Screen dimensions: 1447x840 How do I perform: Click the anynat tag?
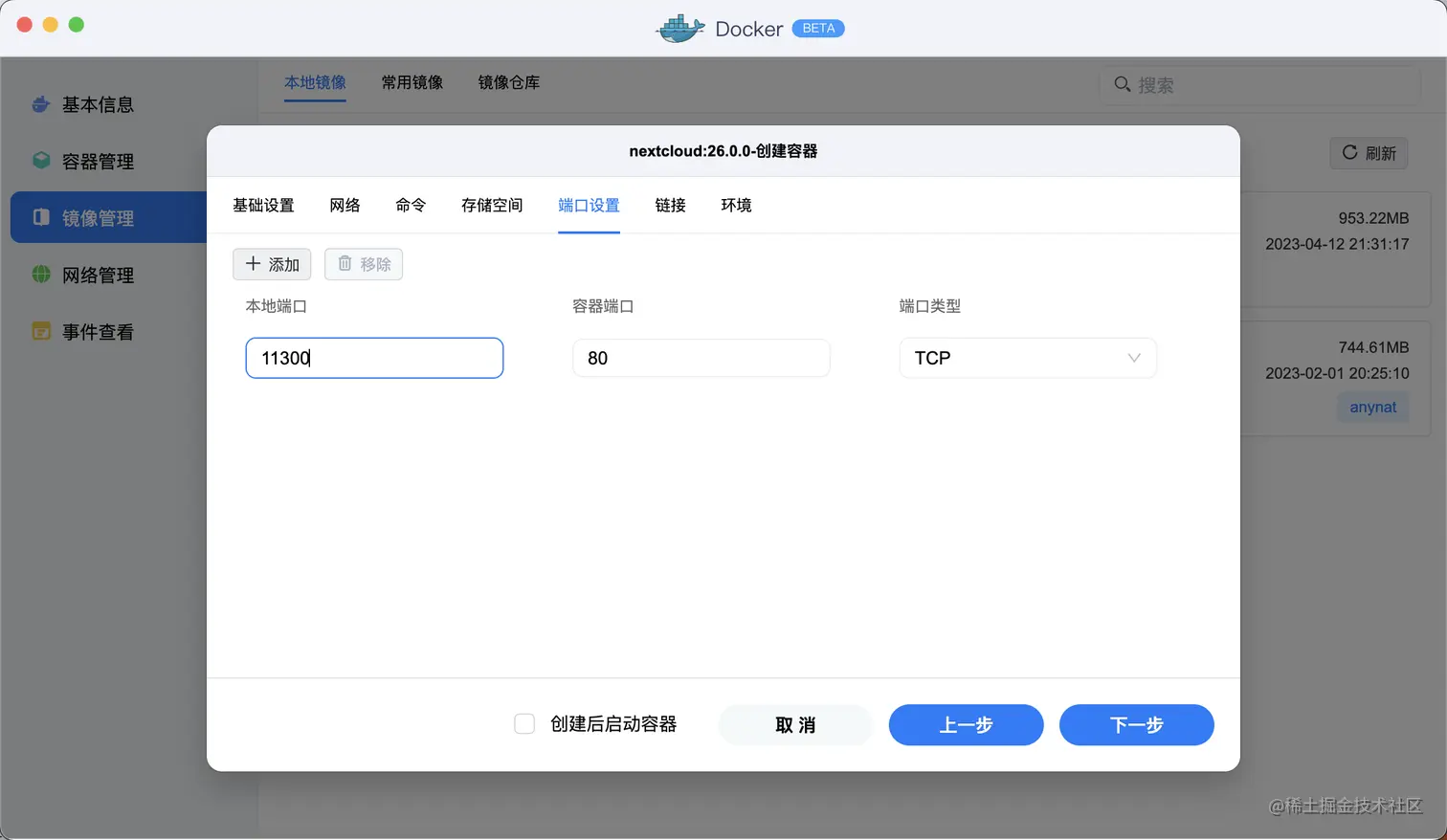point(1372,407)
